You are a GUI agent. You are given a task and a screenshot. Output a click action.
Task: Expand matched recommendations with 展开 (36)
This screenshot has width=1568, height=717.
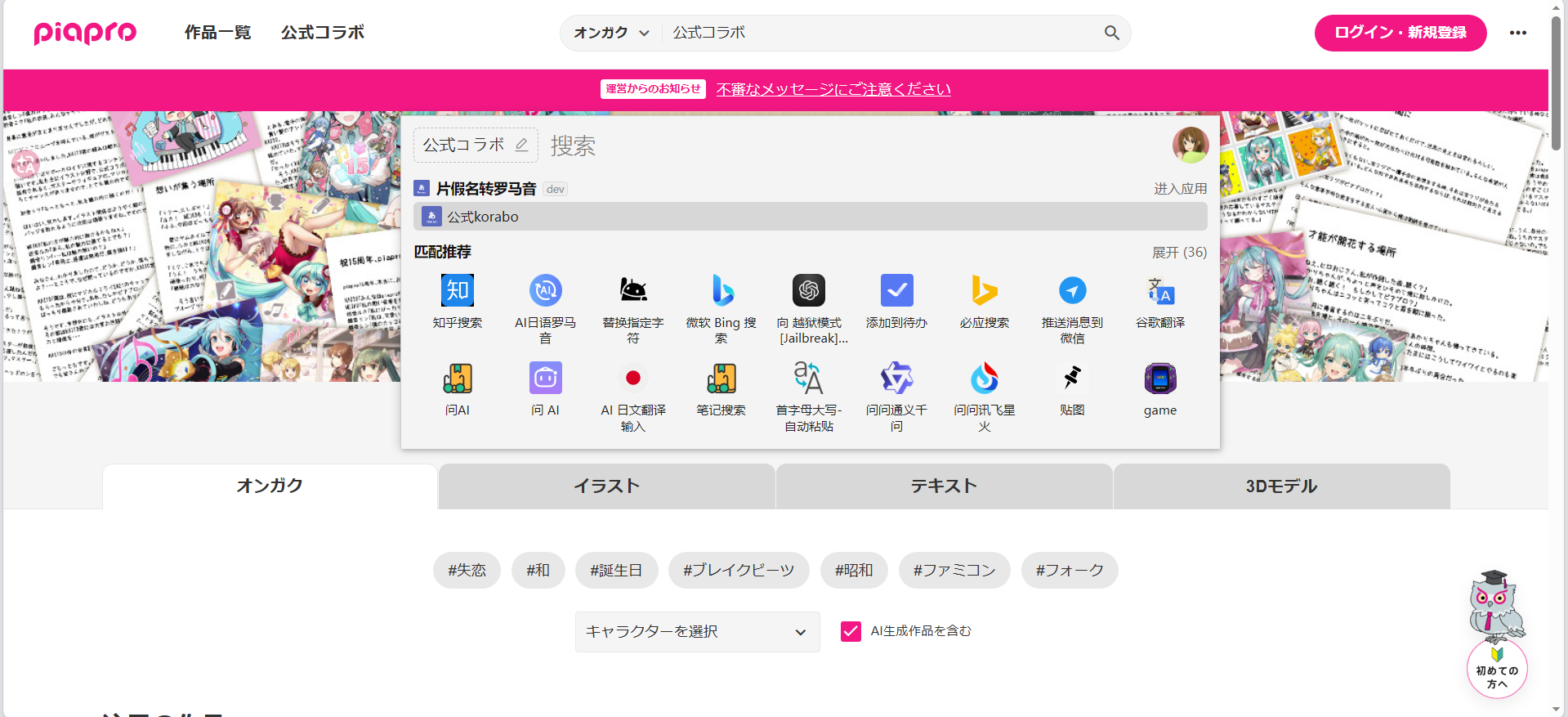pyautogui.click(x=1178, y=253)
